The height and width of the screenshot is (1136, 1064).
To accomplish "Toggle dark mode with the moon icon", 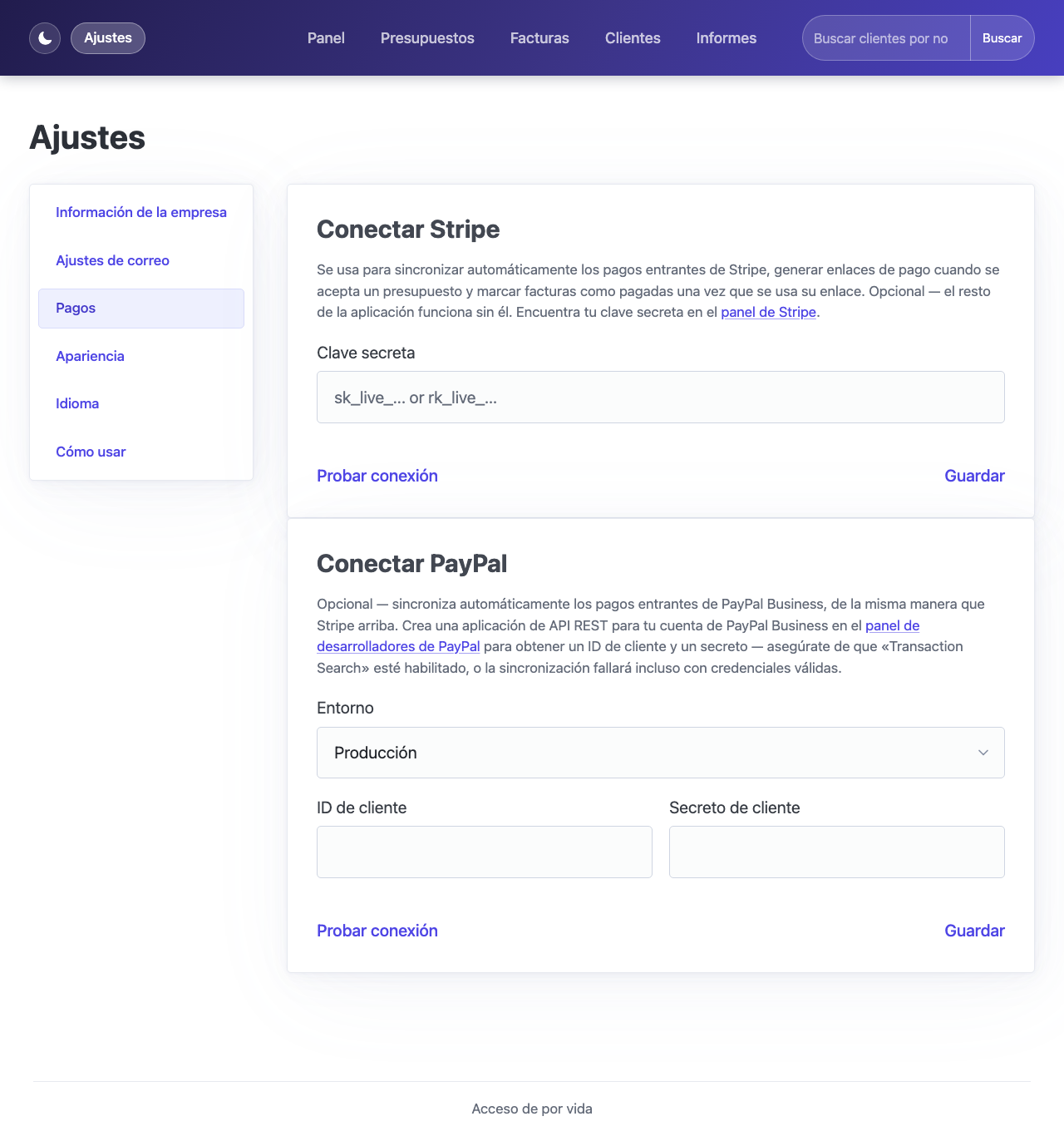I will pyautogui.click(x=45, y=38).
